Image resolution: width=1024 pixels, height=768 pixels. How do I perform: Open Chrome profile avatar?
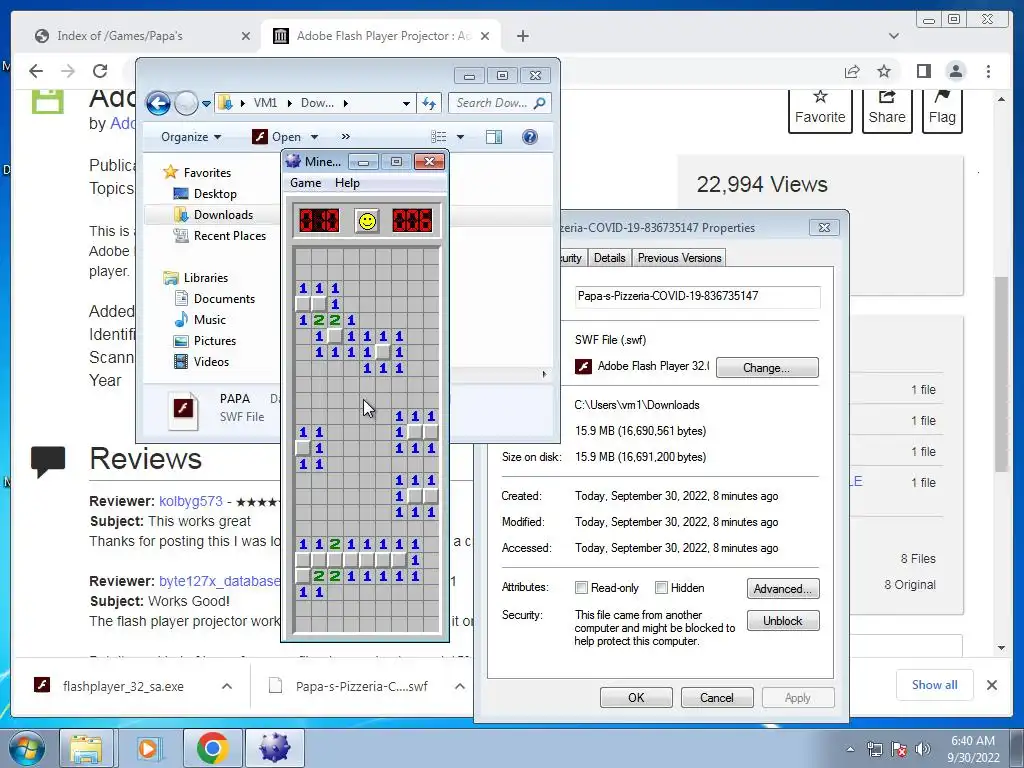[x=956, y=71]
